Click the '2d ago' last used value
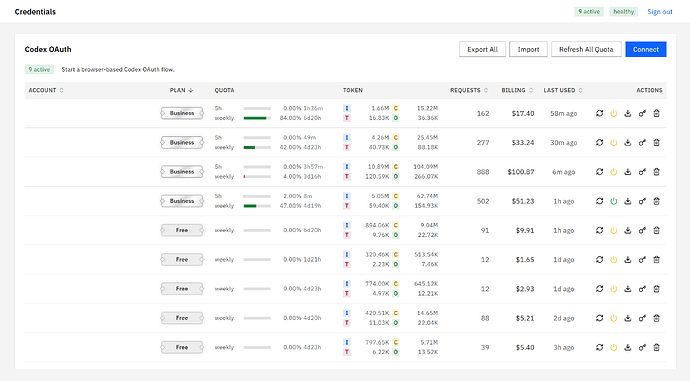The height and width of the screenshot is (381, 690). (563, 318)
